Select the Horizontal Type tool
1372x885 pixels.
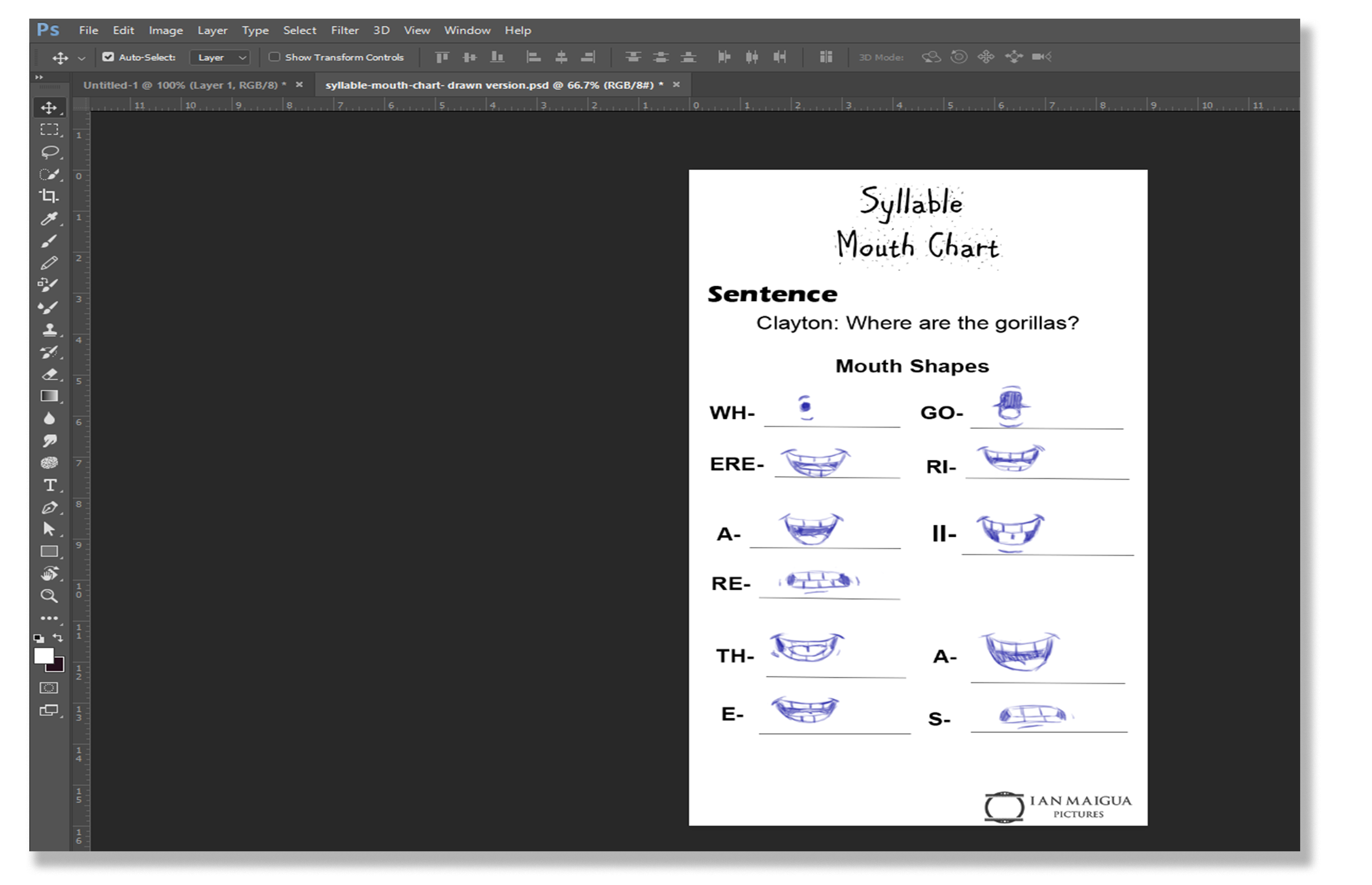(50, 485)
